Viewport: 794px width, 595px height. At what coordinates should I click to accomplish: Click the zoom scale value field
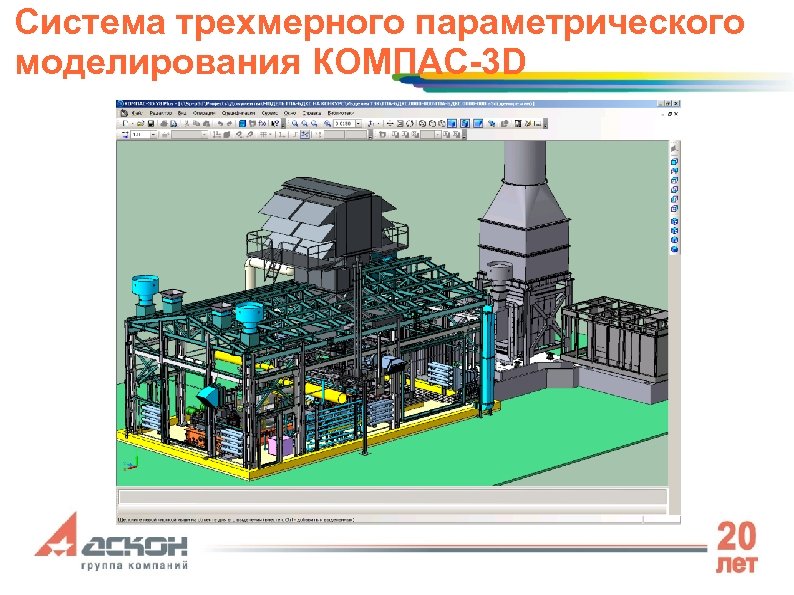tap(344, 124)
